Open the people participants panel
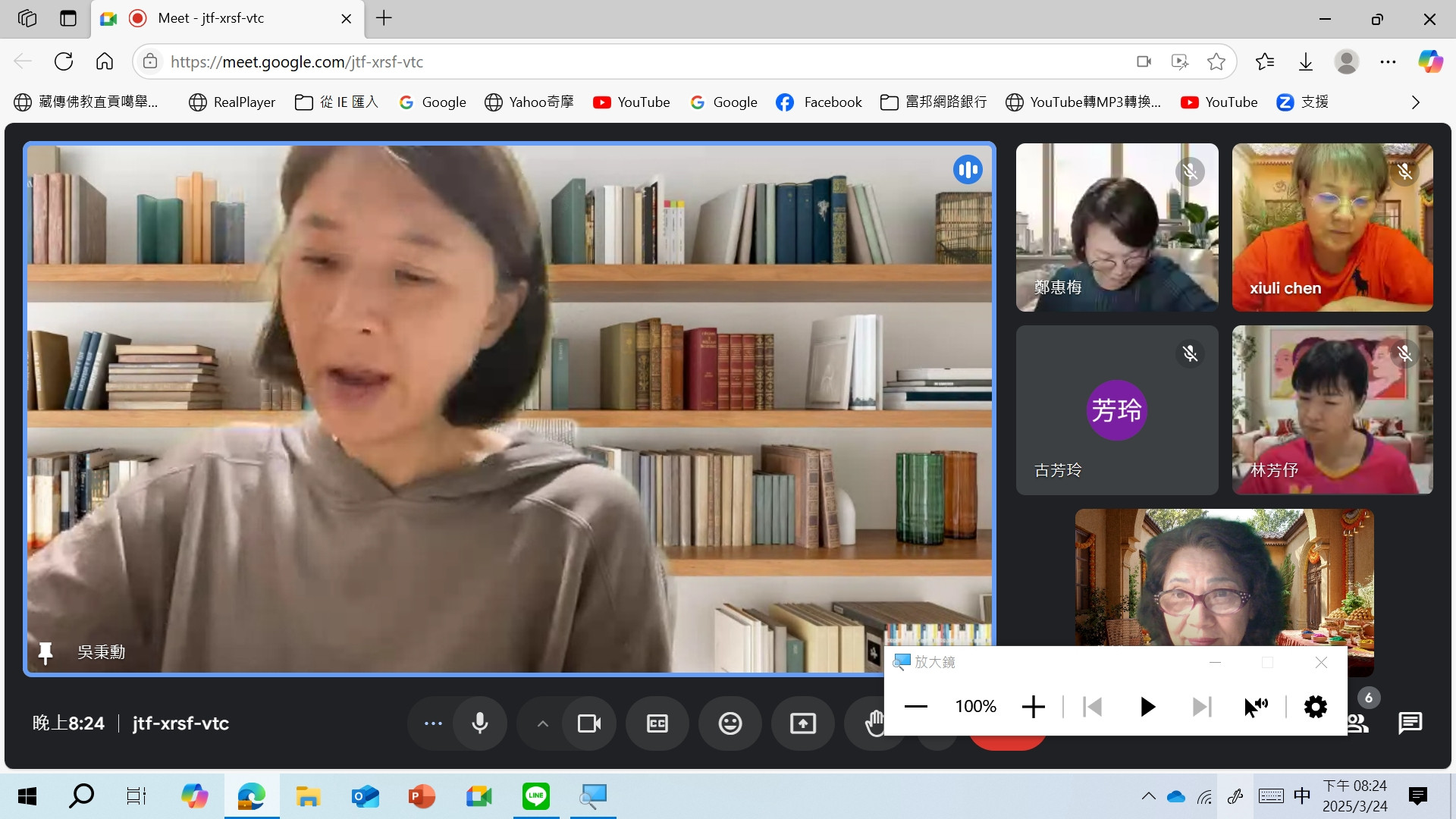 (1358, 723)
